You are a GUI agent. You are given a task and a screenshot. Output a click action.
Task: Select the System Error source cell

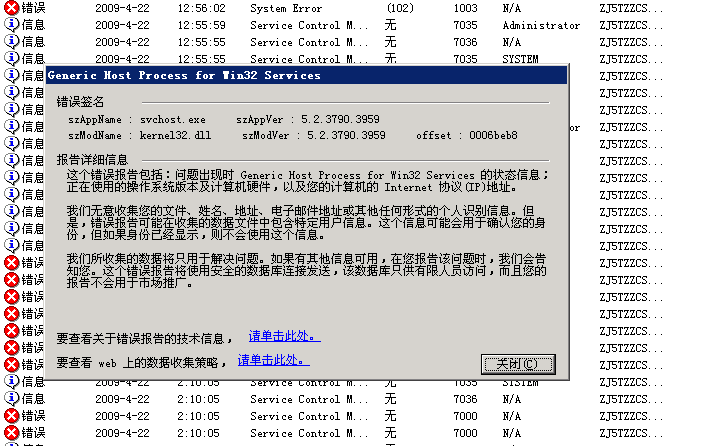[x=286, y=8]
